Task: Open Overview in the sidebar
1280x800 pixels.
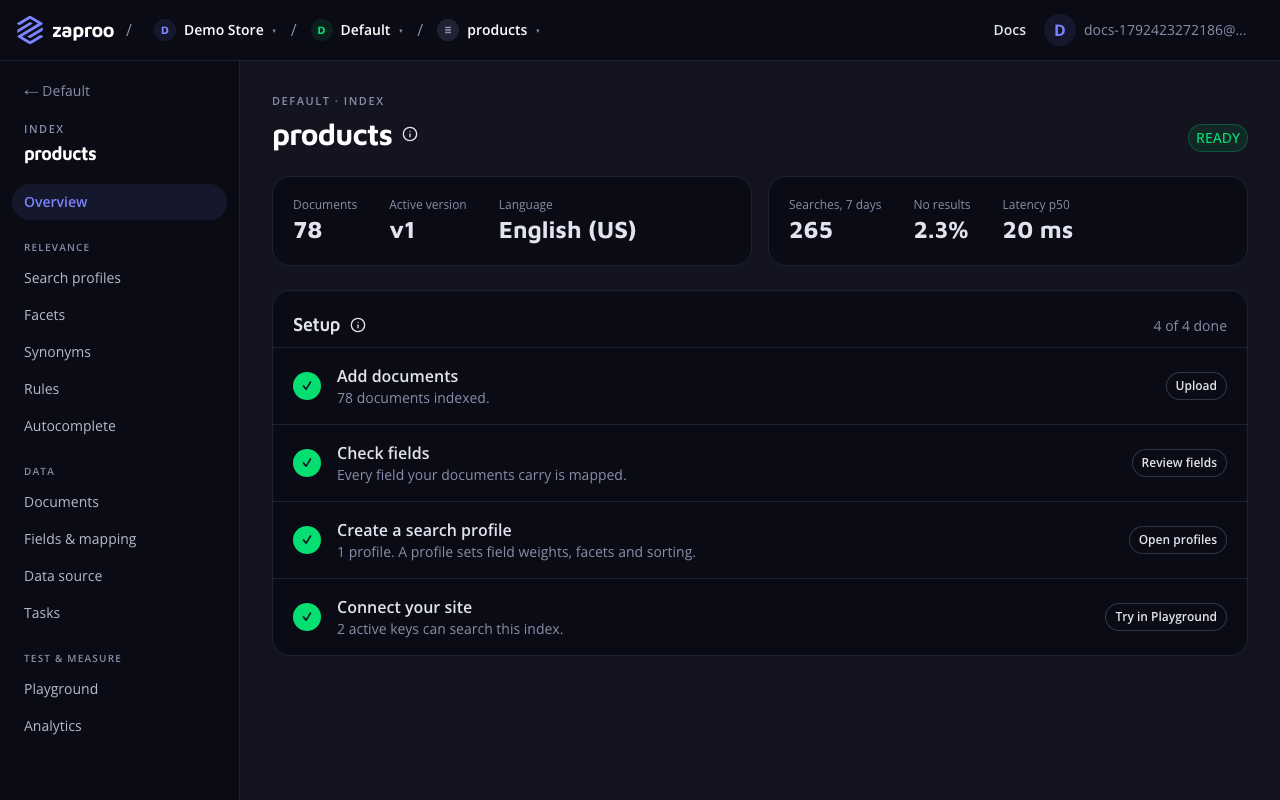Action: click(x=119, y=202)
